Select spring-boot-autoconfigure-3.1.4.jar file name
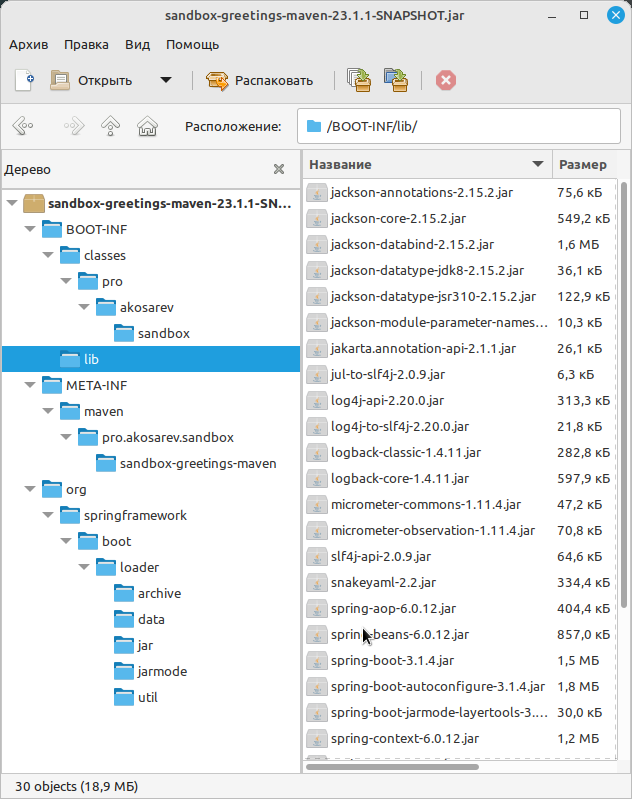Viewport: 632px width, 799px height. click(438, 686)
